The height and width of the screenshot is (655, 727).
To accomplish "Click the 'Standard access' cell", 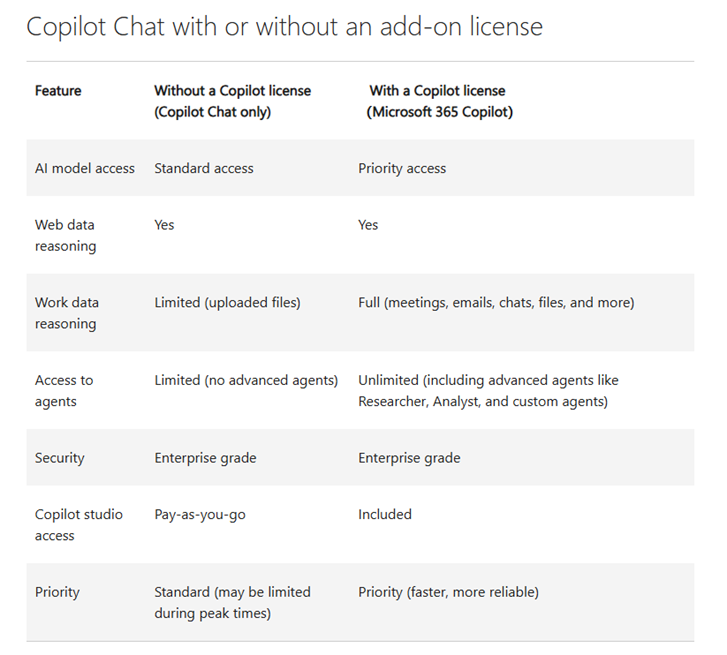I will 204,168.
